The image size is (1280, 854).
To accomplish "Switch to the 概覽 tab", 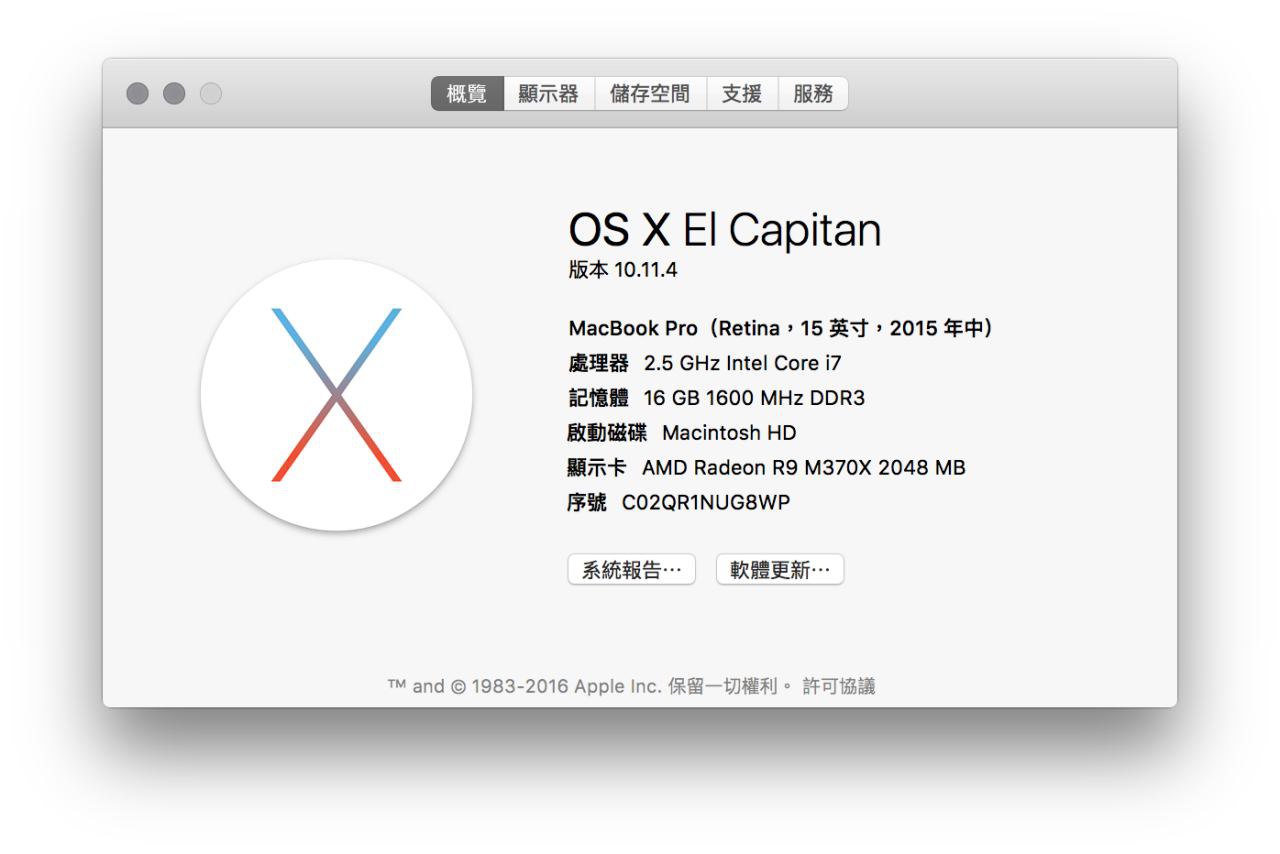I will 467,94.
